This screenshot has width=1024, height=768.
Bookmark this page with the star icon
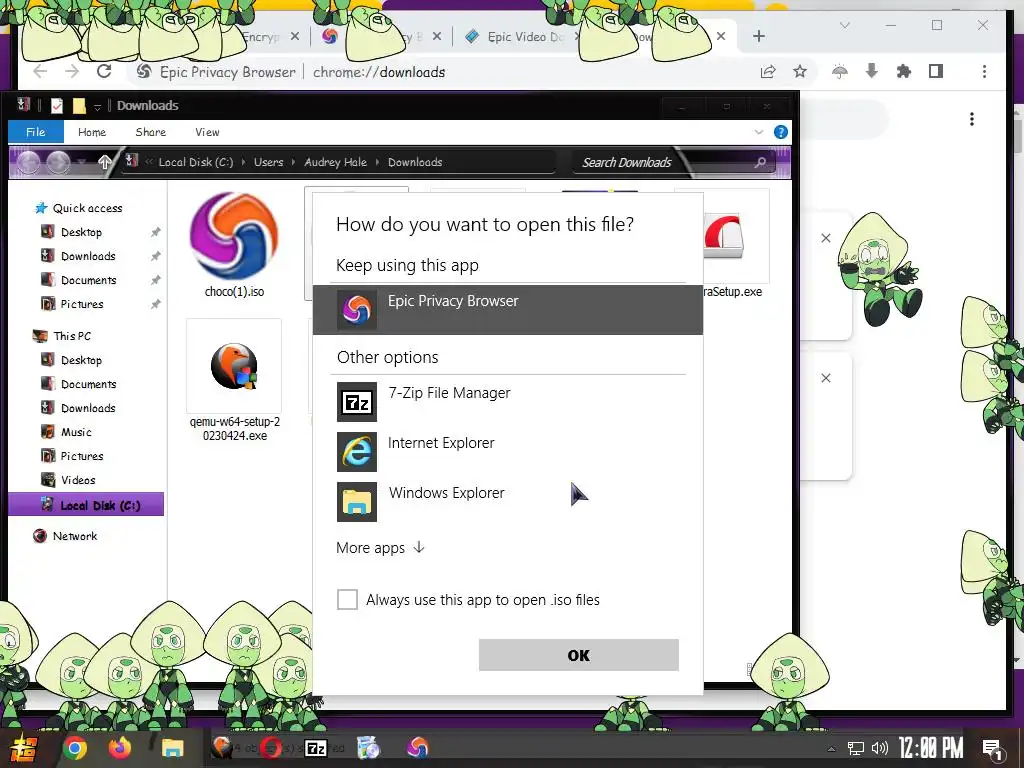click(800, 72)
